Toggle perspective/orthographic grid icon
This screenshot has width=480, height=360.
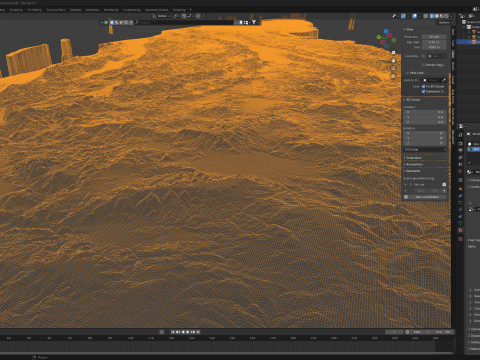(393, 76)
